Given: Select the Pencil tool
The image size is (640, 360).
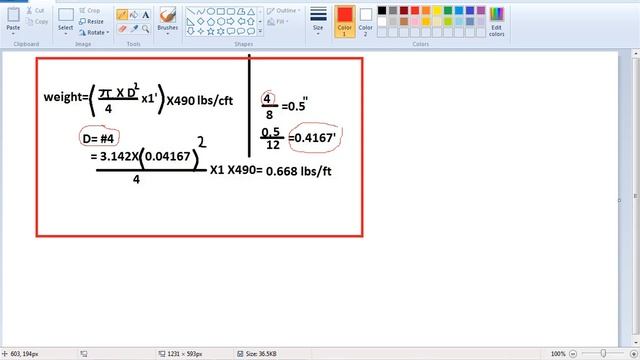Looking at the screenshot, I should 122,15.
